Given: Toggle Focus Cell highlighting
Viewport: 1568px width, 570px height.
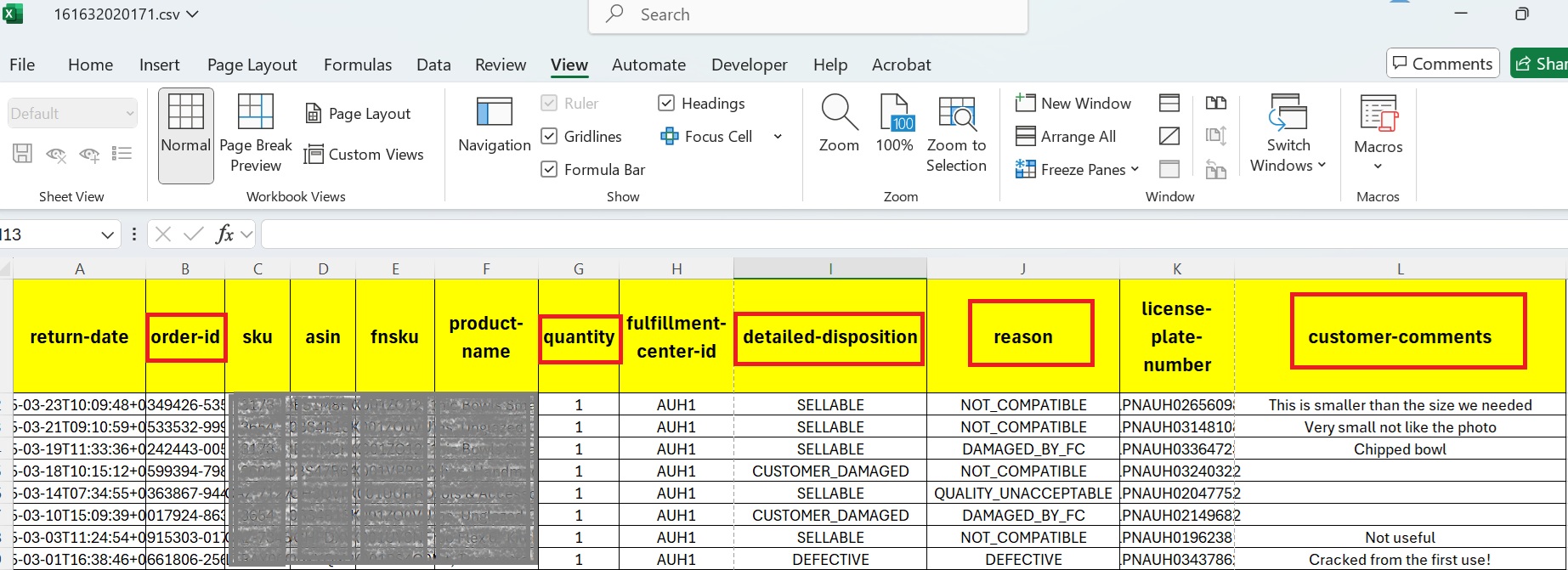Looking at the screenshot, I should 707,136.
